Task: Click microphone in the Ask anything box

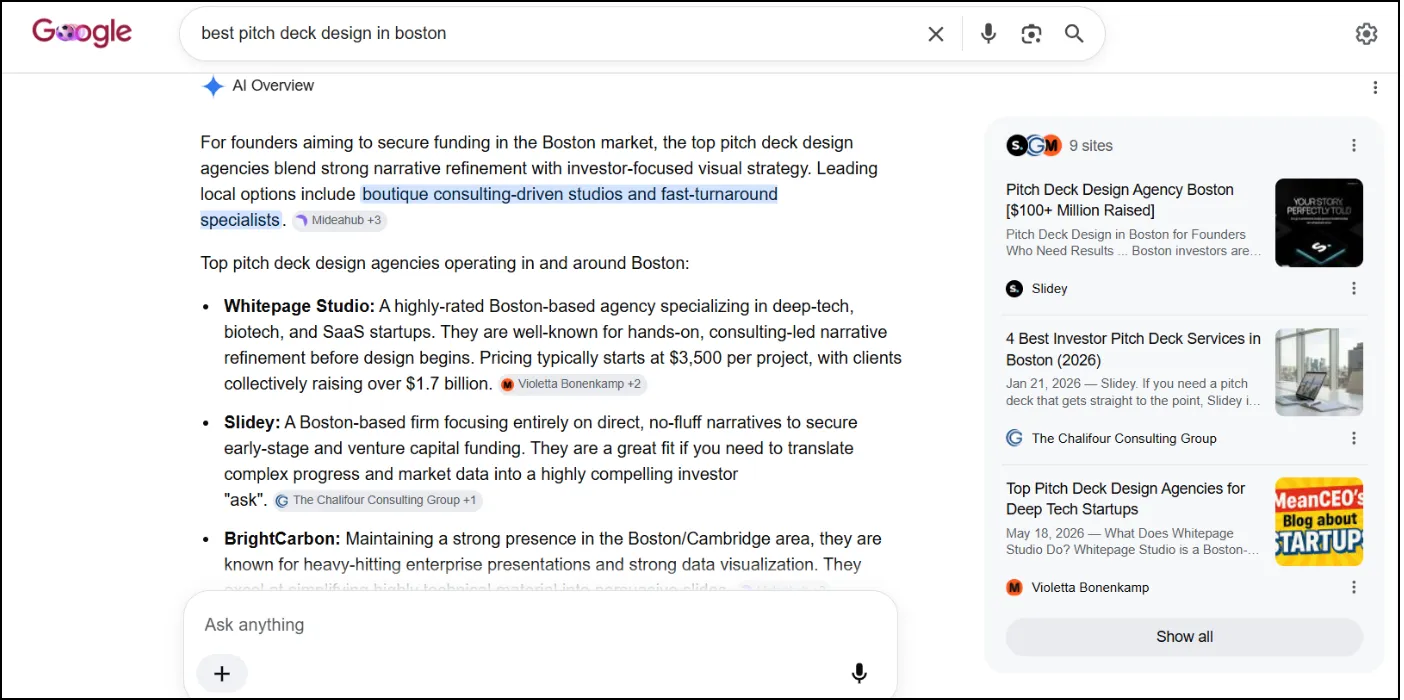Action: pyautogui.click(x=859, y=674)
